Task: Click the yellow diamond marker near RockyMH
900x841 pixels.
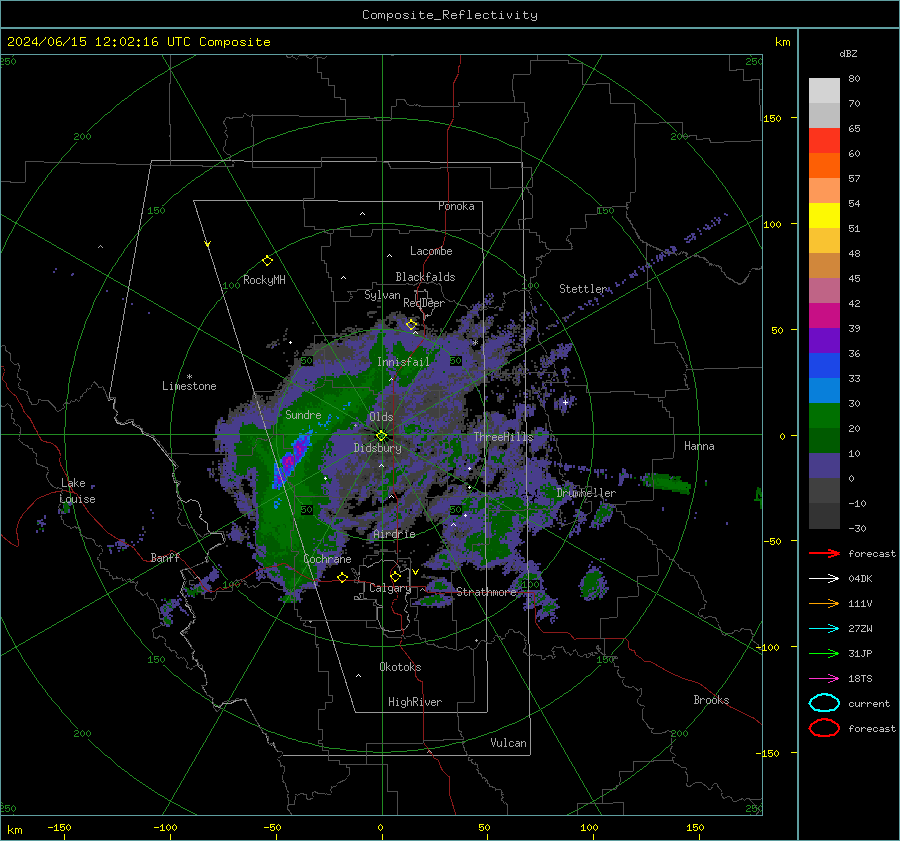Action: tap(267, 261)
